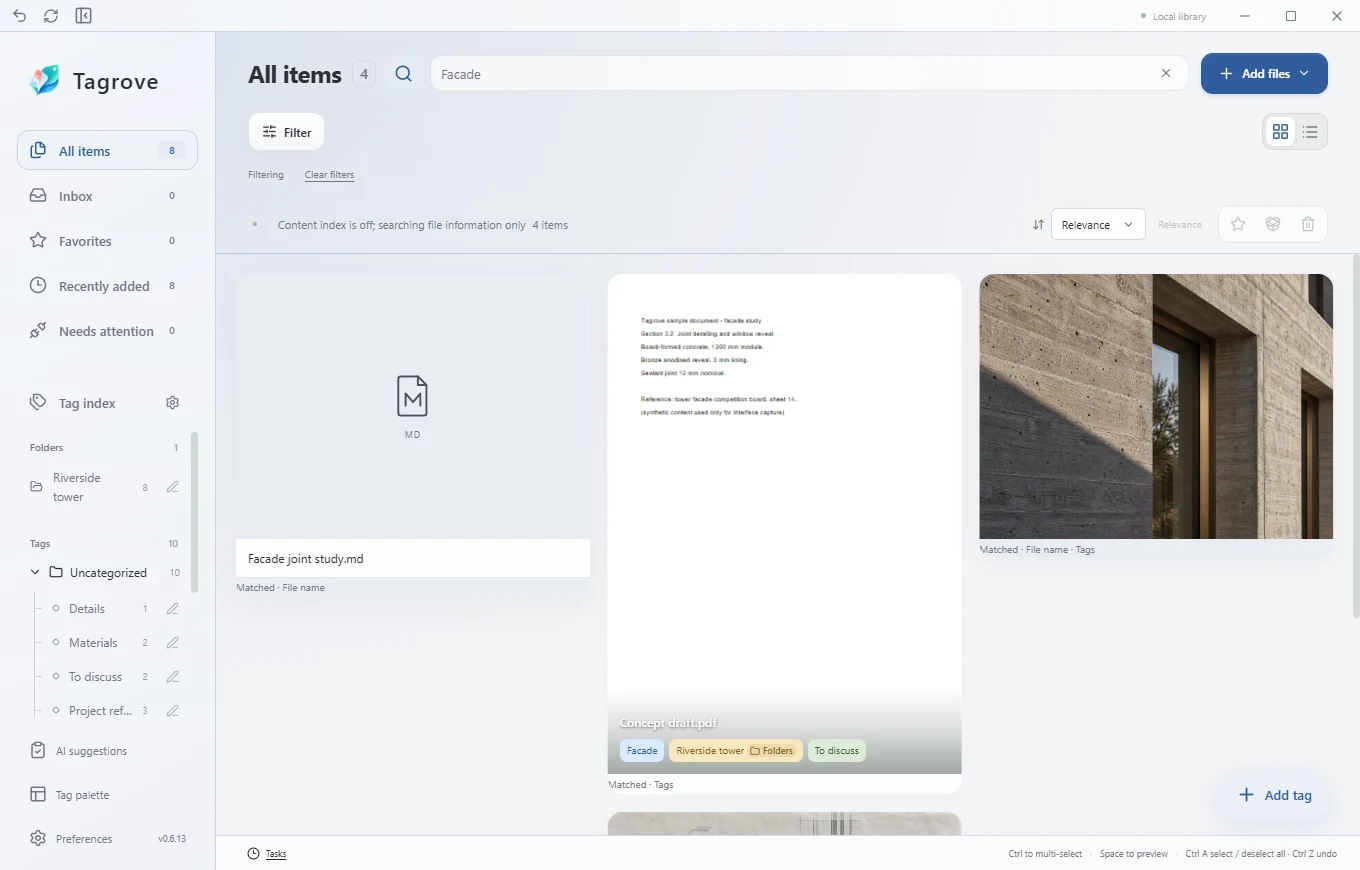Click the Local library status indicator

pos(1174,16)
